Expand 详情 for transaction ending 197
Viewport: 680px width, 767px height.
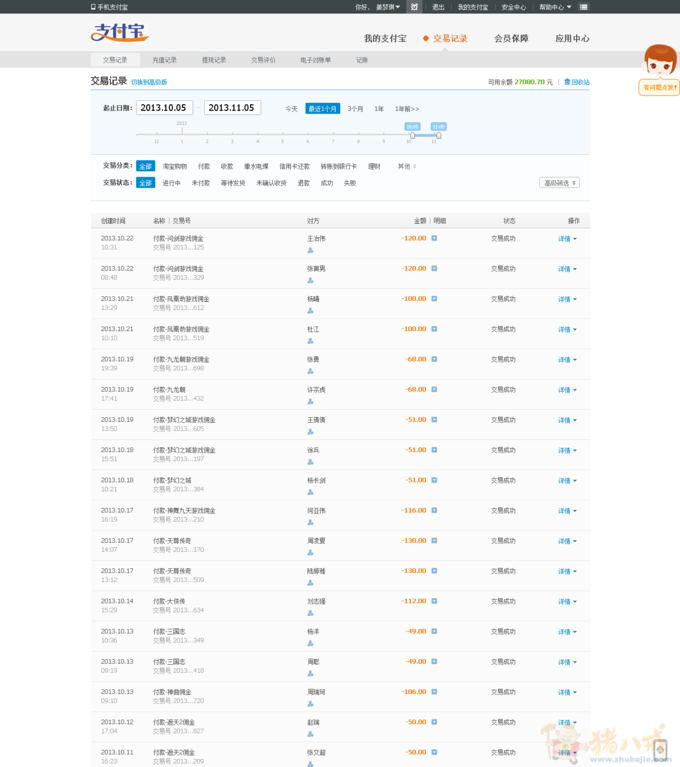567,451
